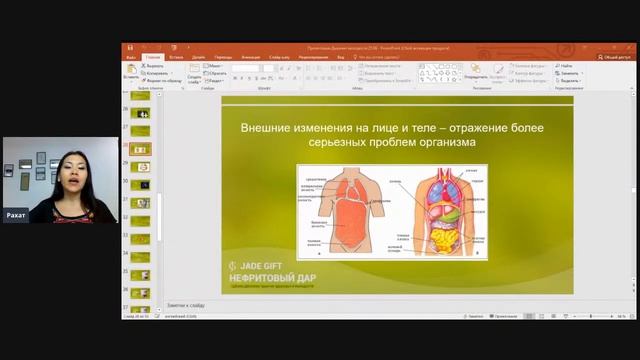This screenshot has width=640, height=360.
Task: Select slide 34 thumbnail
Action: click(x=140, y=257)
